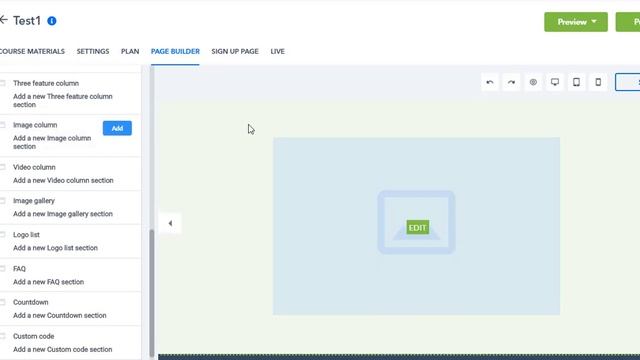
Task: Click the Test1 course title
Action: 27,20
